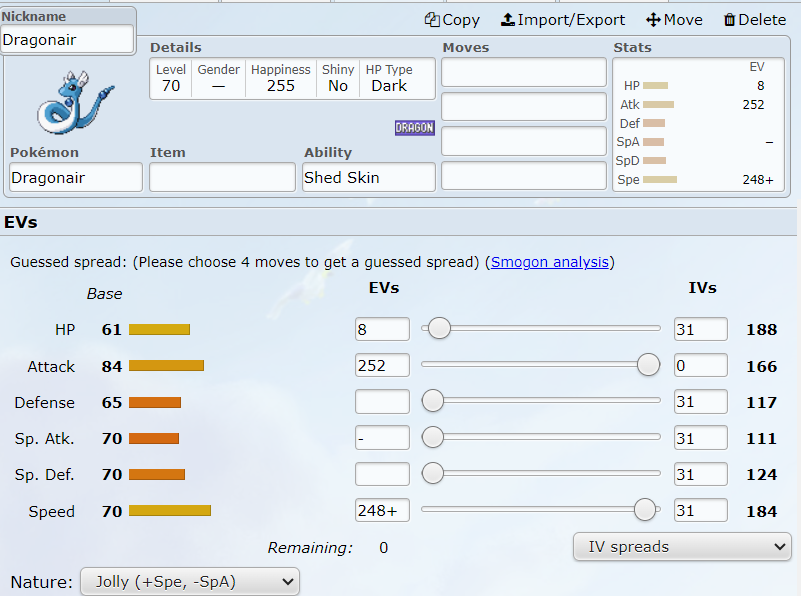801x596 pixels.
Task: Delete this Dragonair set
Action: (x=754, y=20)
